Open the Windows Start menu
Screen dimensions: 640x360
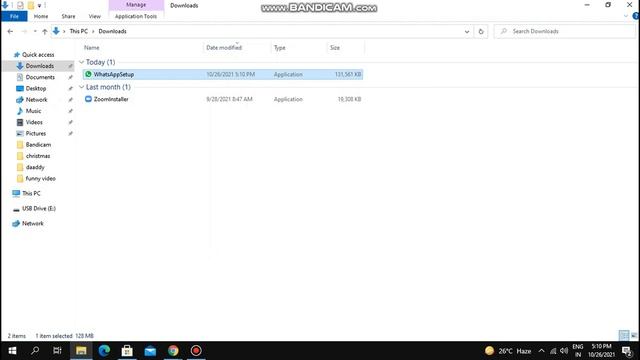coord(12,351)
